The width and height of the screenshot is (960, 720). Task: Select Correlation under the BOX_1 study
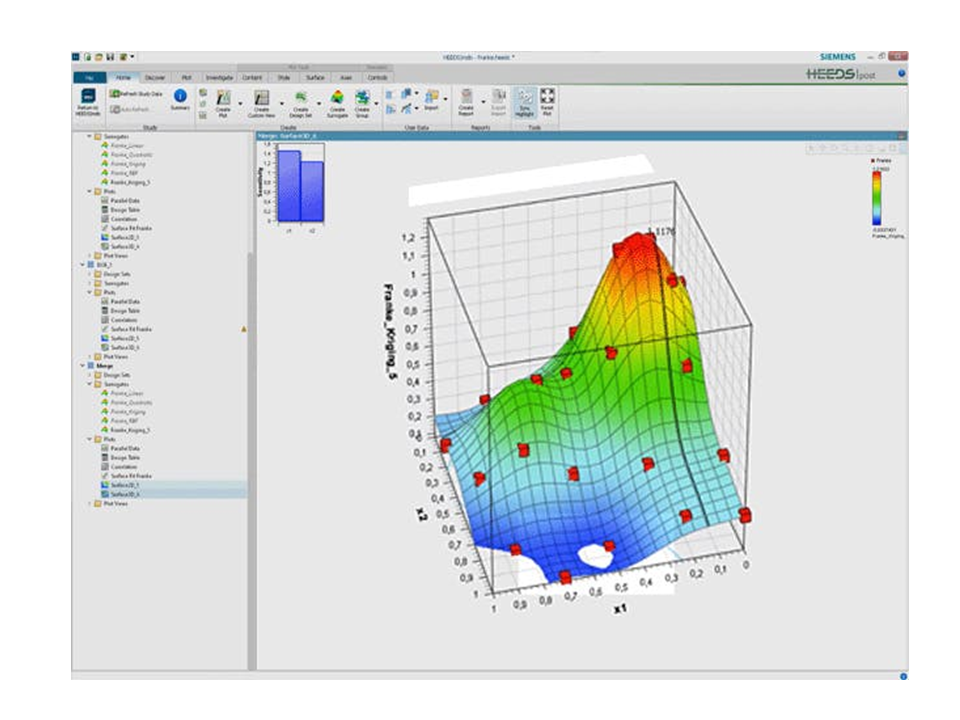119,320
